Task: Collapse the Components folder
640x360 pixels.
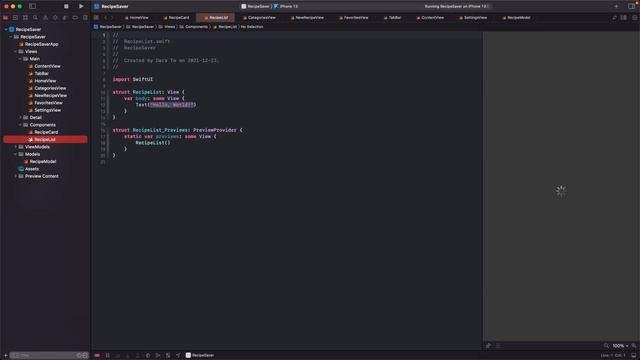Action: tap(20, 125)
